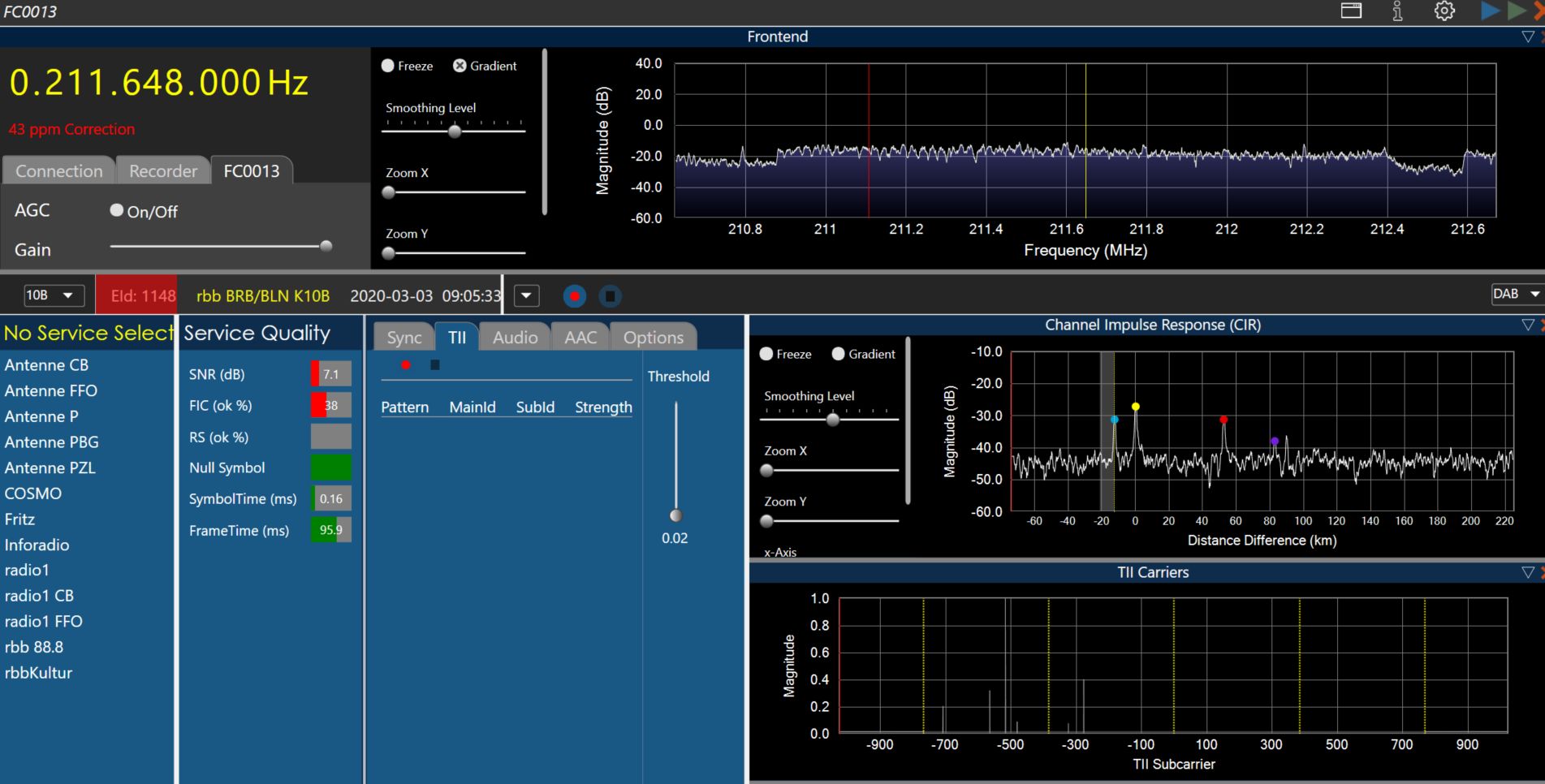This screenshot has width=1545, height=784.
Task: Open the 10B channel dropdown
Action: click(50, 295)
